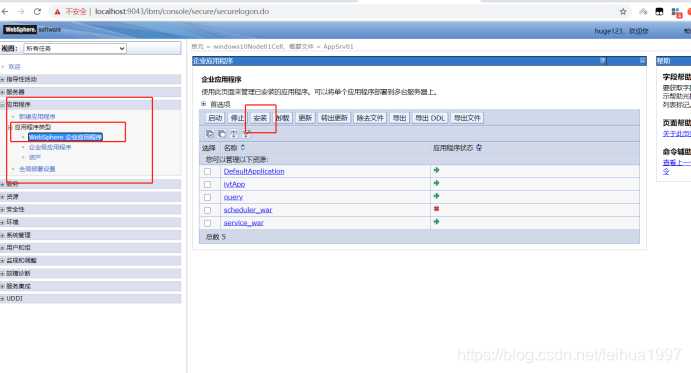Expand the 故障诊断 navigation node
The height and width of the screenshot is (373, 691).
tap(3, 273)
